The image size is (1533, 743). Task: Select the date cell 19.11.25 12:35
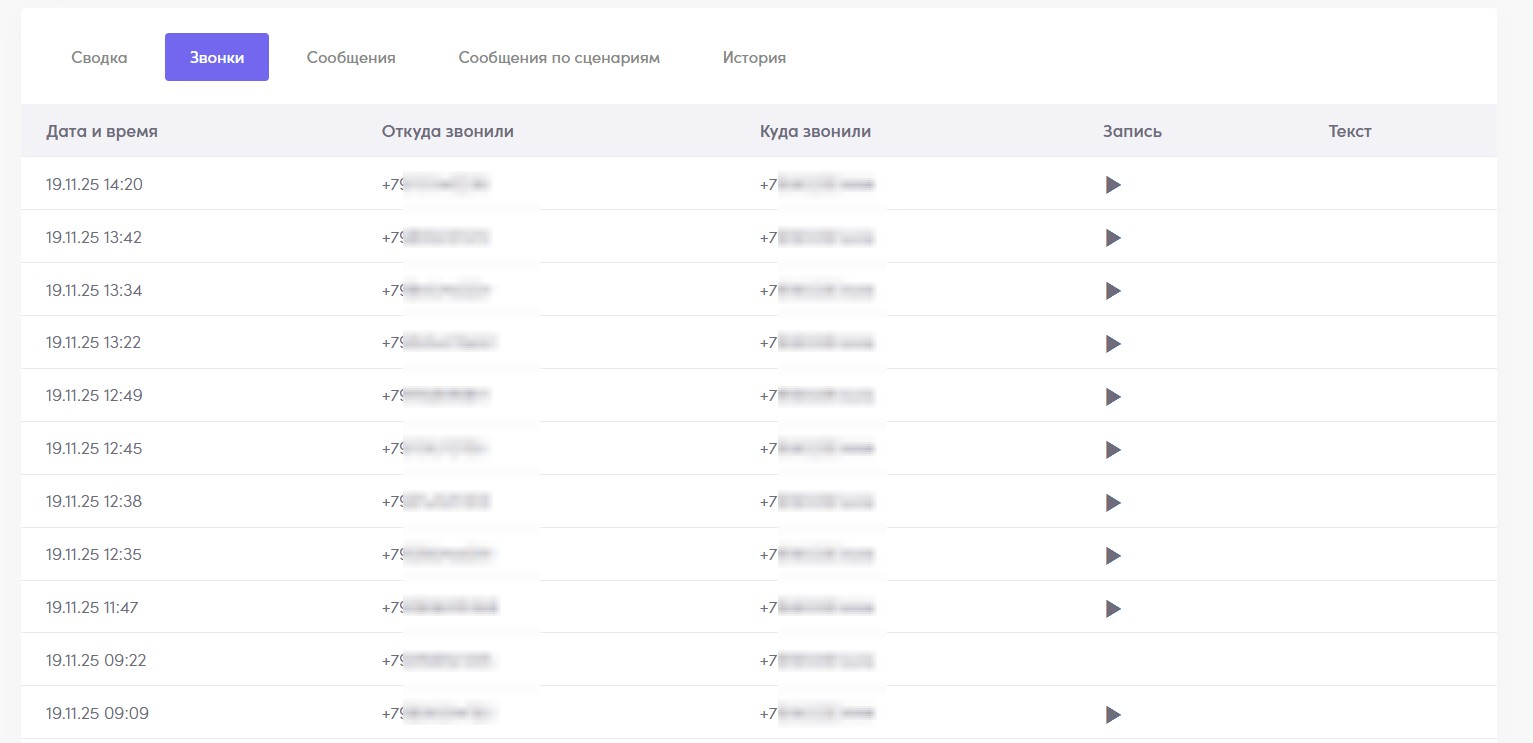pos(94,554)
